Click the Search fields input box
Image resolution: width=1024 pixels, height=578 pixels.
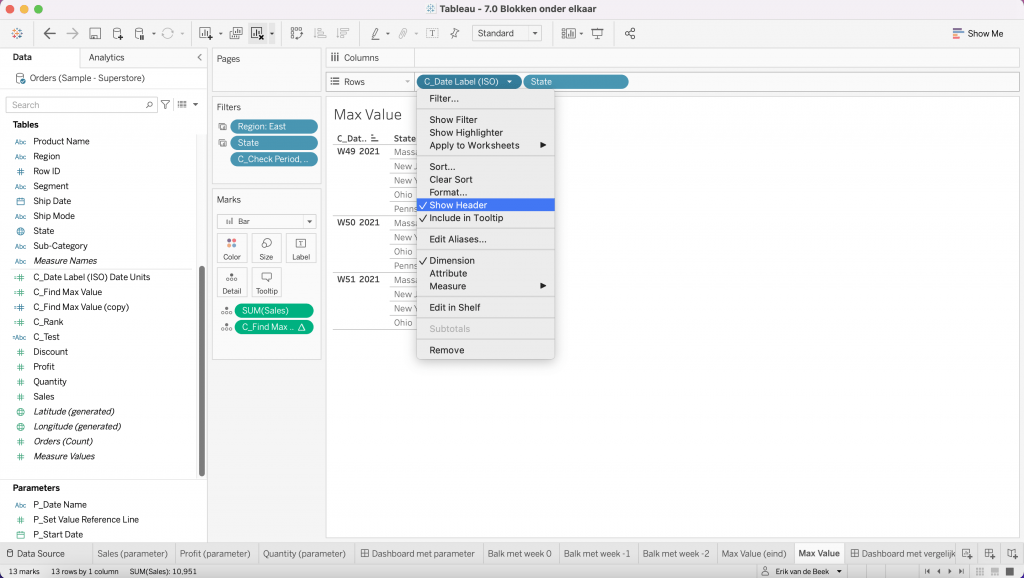[80, 104]
